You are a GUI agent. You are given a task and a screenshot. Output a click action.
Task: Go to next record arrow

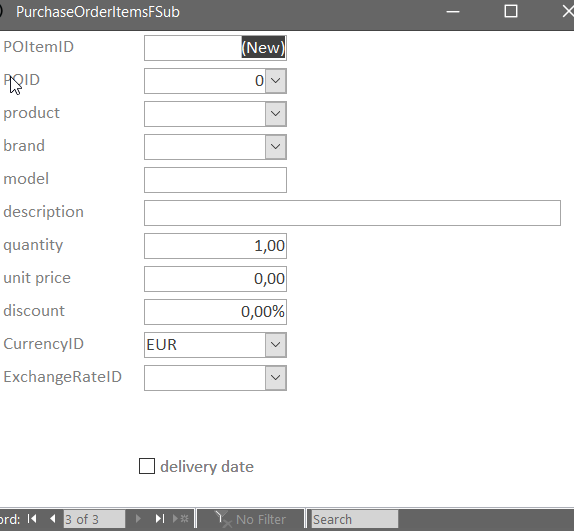138,519
